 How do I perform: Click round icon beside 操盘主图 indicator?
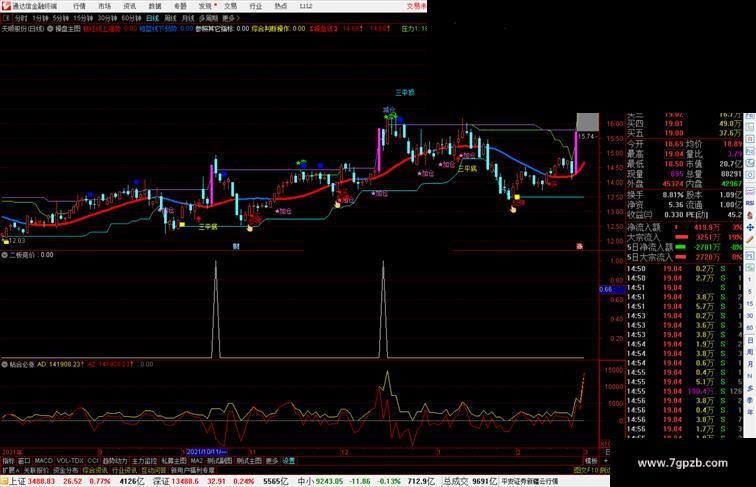tap(50, 29)
